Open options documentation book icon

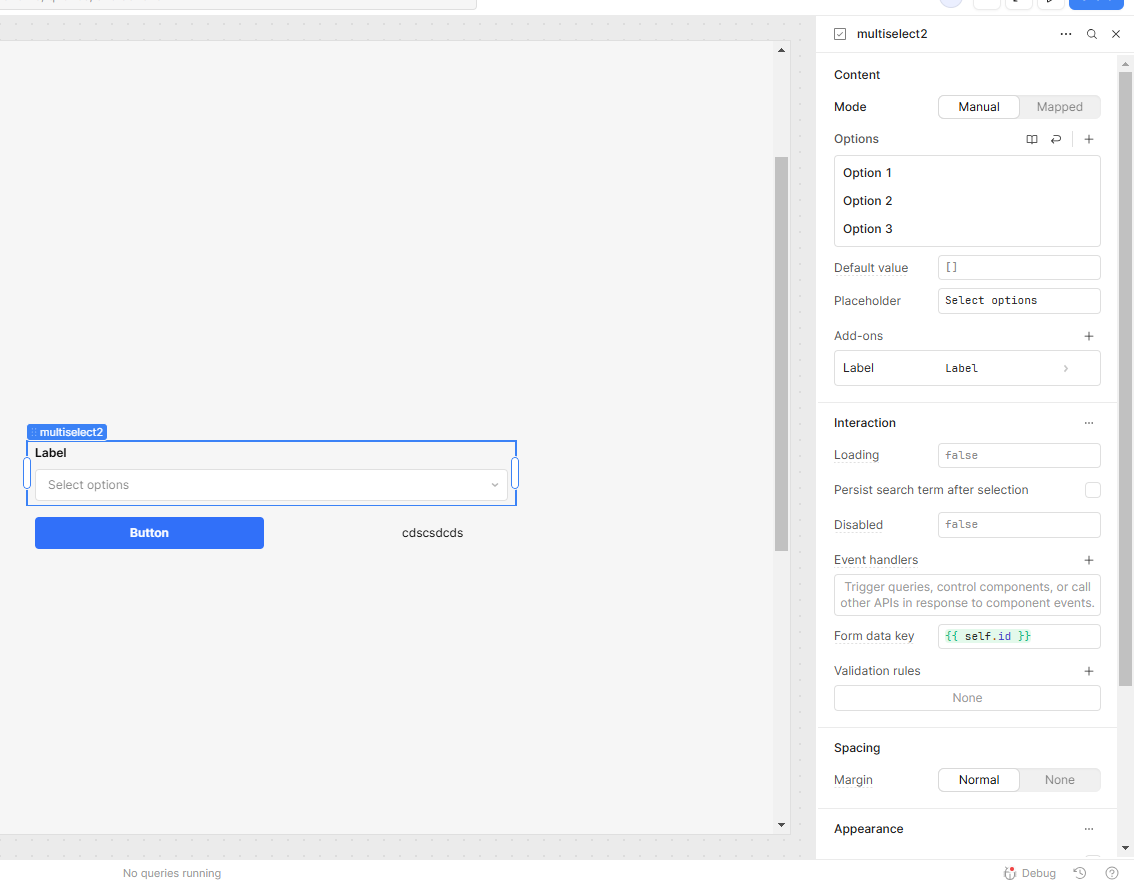coord(1032,139)
